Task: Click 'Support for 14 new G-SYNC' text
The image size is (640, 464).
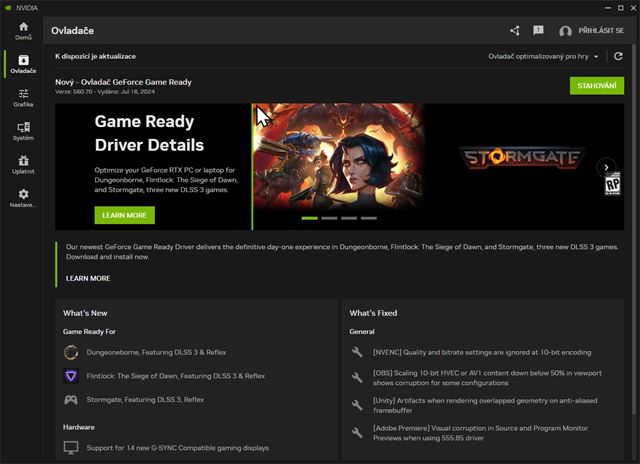Action: (x=178, y=448)
